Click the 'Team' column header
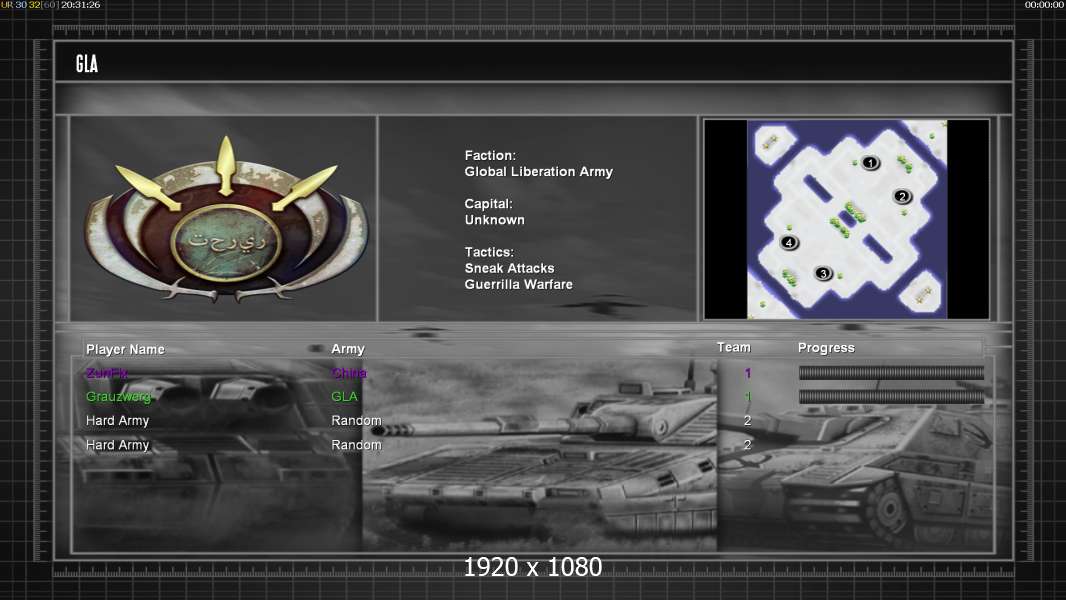This screenshot has height=600, width=1066. [734, 347]
